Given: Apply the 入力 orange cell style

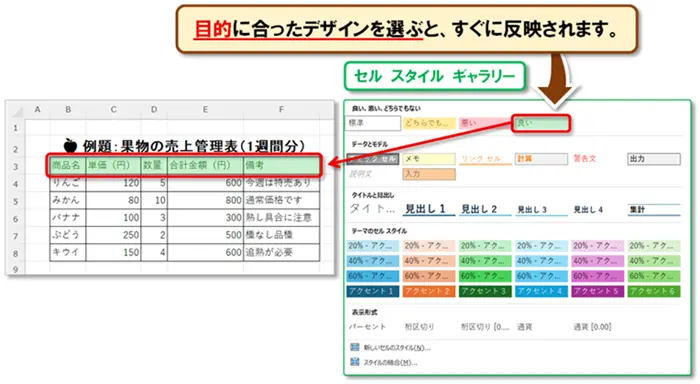Looking at the screenshot, I should click(x=429, y=174).
